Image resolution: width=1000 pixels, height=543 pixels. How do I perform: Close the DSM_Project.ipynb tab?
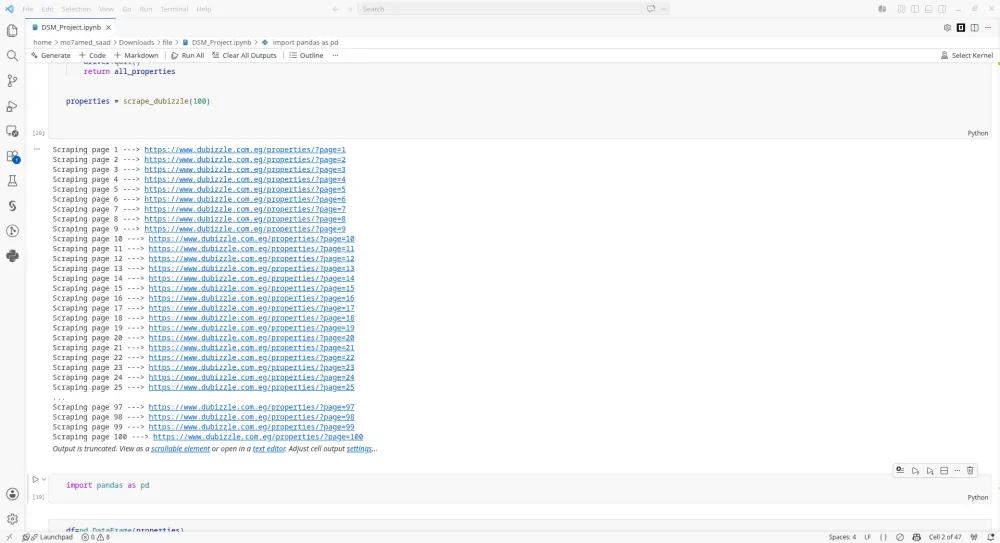(x=108, y=27)
